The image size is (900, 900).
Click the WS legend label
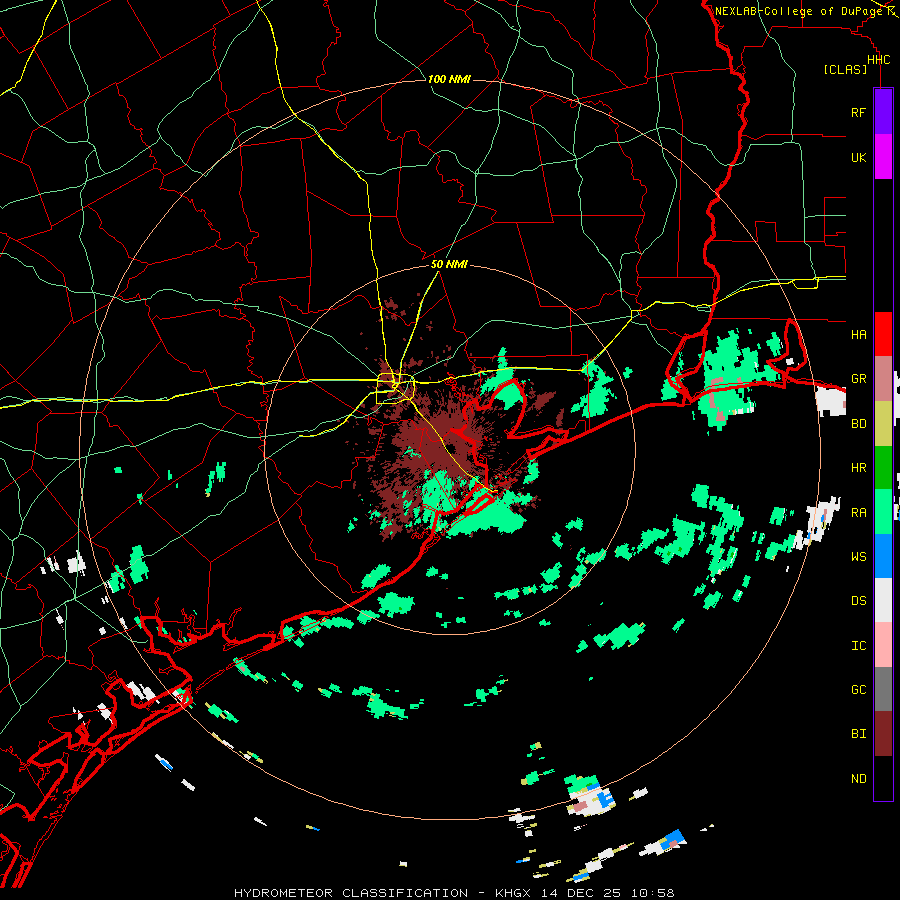point(858,556)
